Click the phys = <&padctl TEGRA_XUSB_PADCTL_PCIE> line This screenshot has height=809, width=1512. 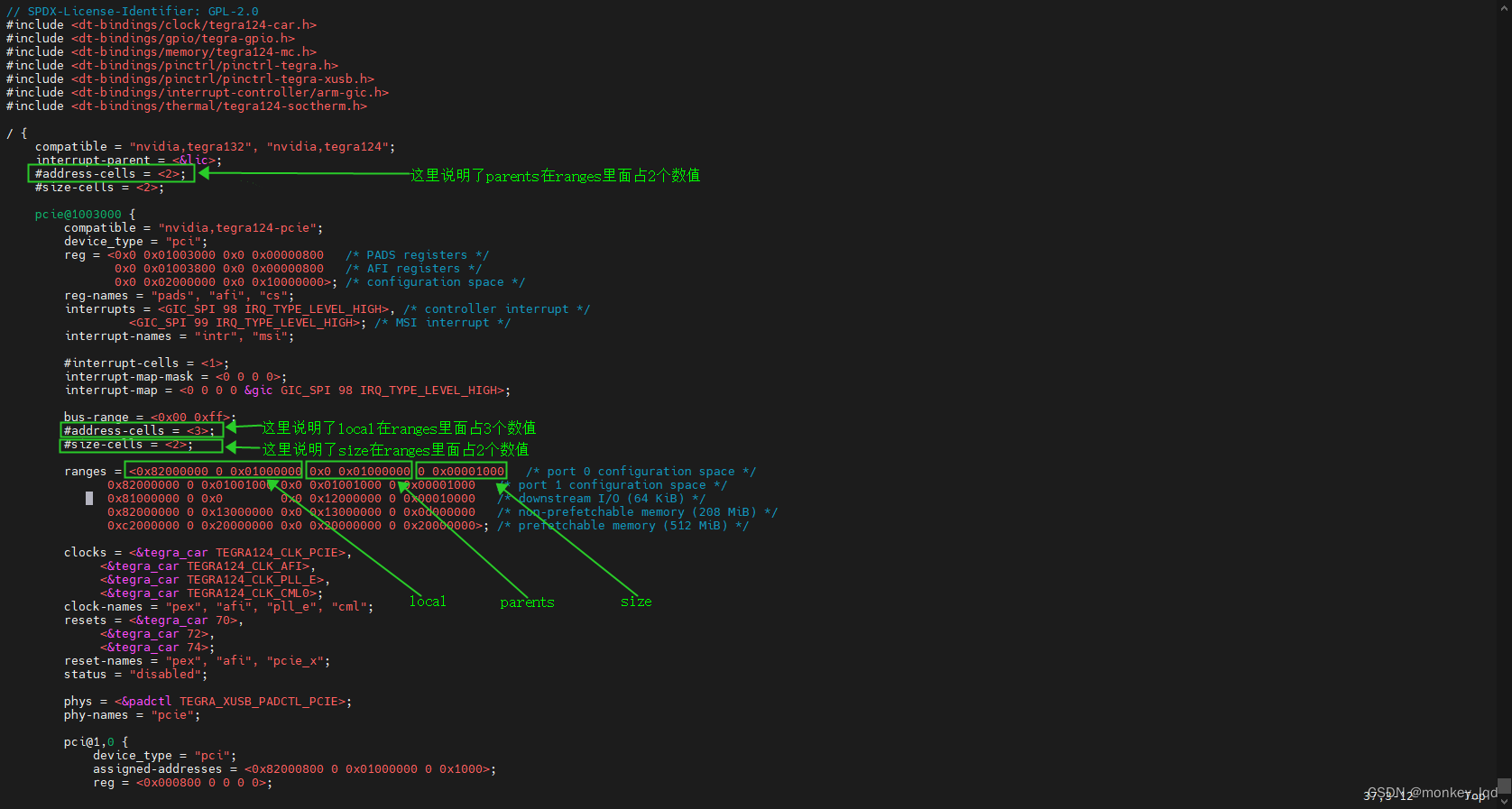pyautogui.click(x=207, y=702)
